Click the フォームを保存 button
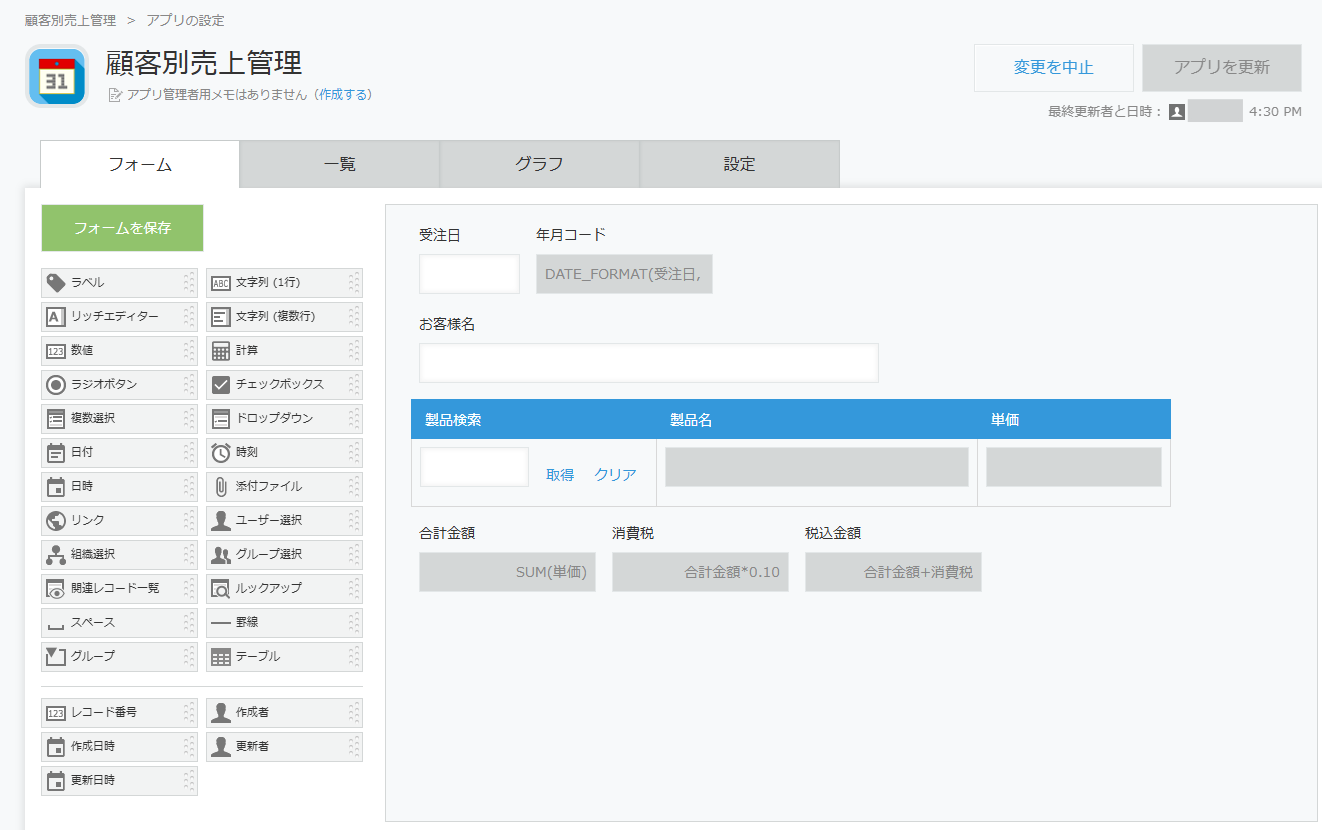Viewport: 1322px width, 830px height. [122, 228]
